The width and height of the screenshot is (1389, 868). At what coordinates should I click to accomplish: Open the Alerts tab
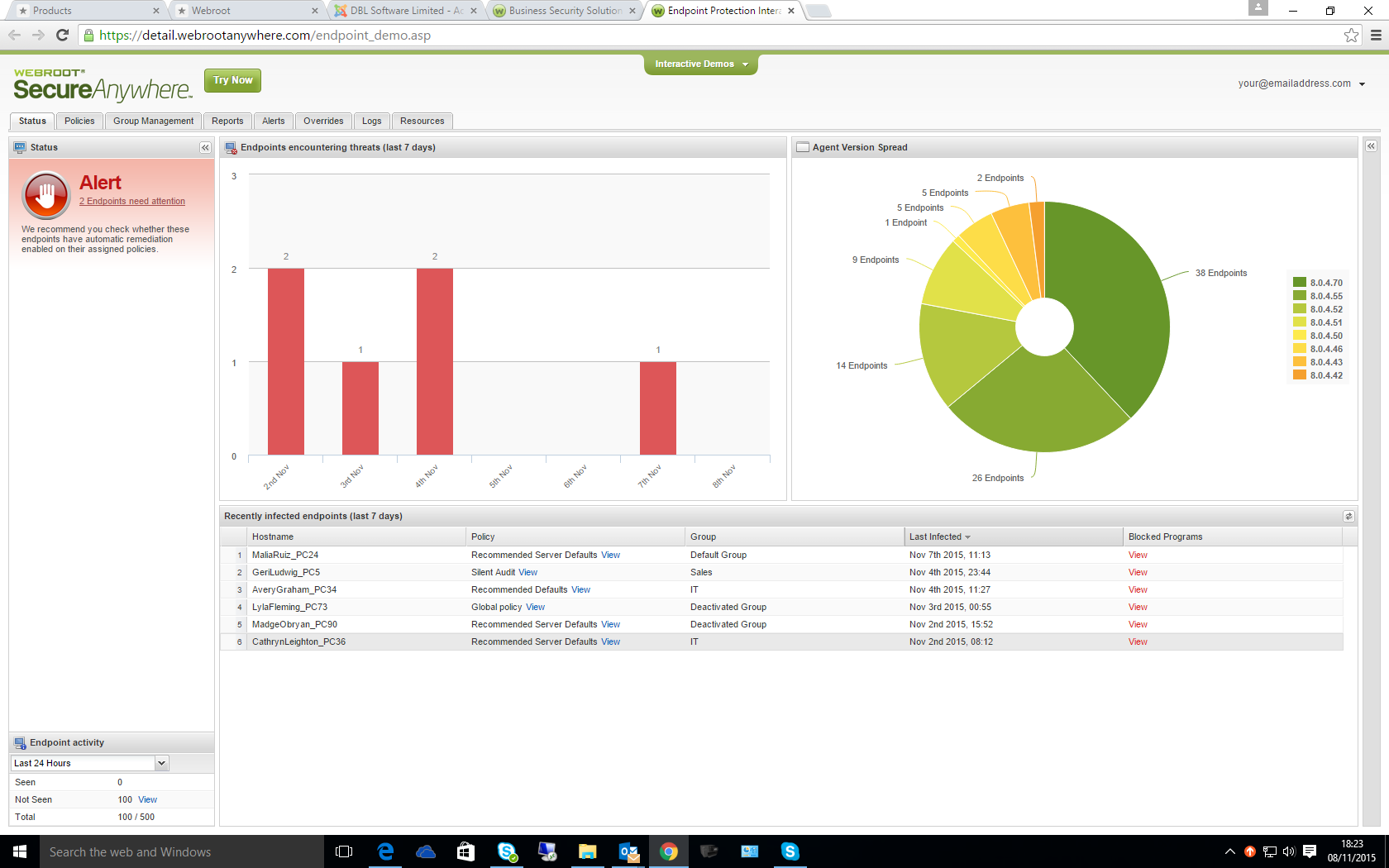pos(273,121)
